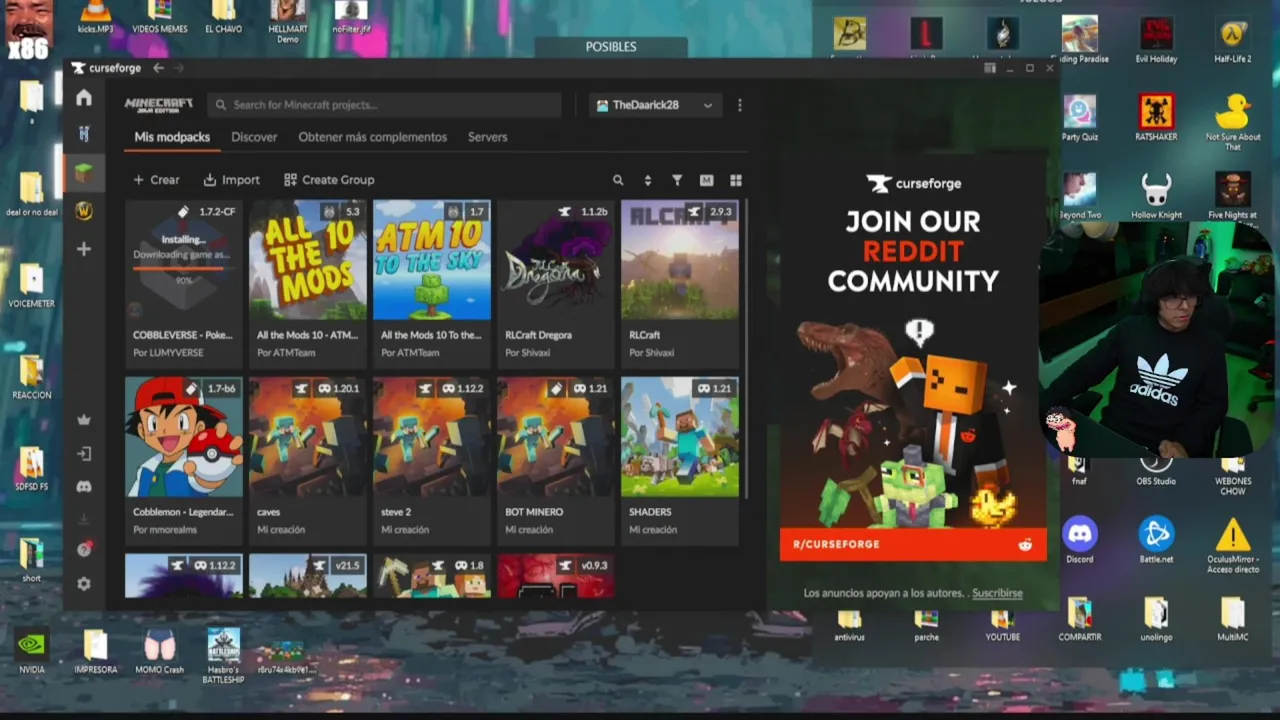Open the sort order arrows icon

[x=647, y=180]
